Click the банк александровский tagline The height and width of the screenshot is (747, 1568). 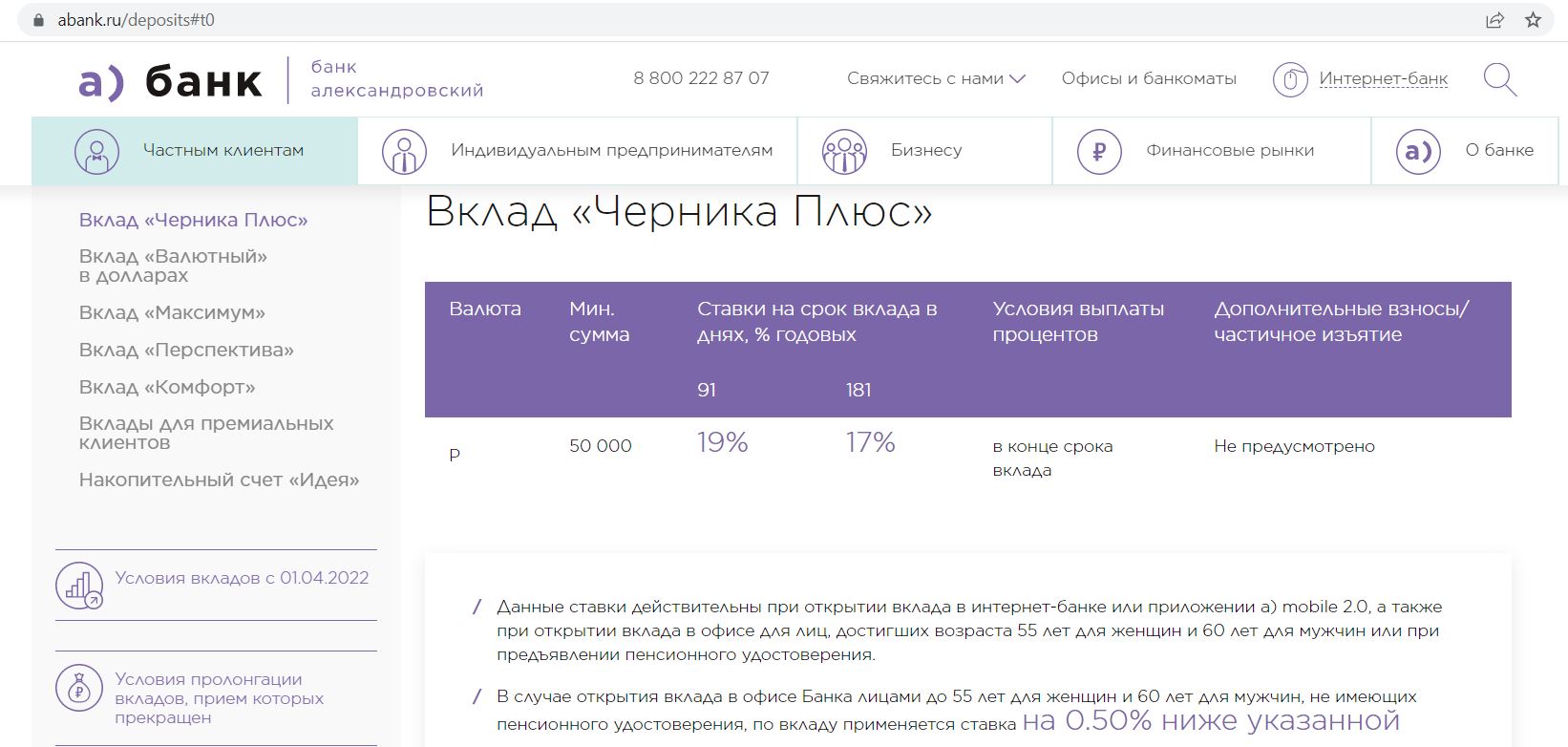[397, 79]
